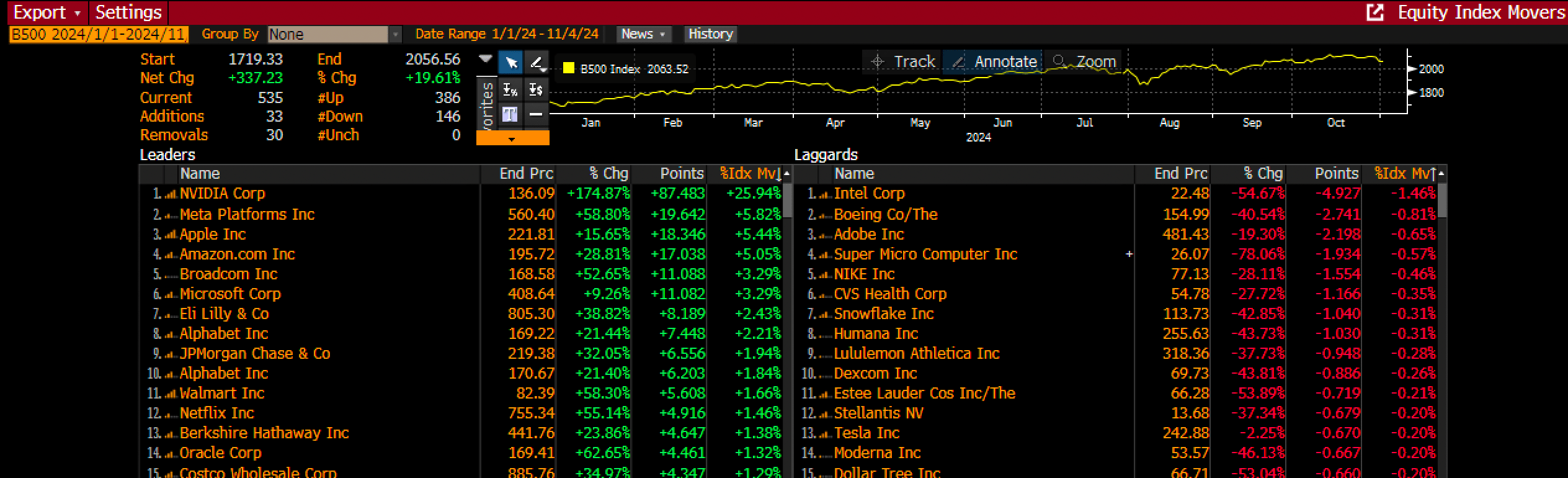Open the chart icon next to NIKE Inc
The height and width of the screenshot is (478, 1568).
(825, 275)
